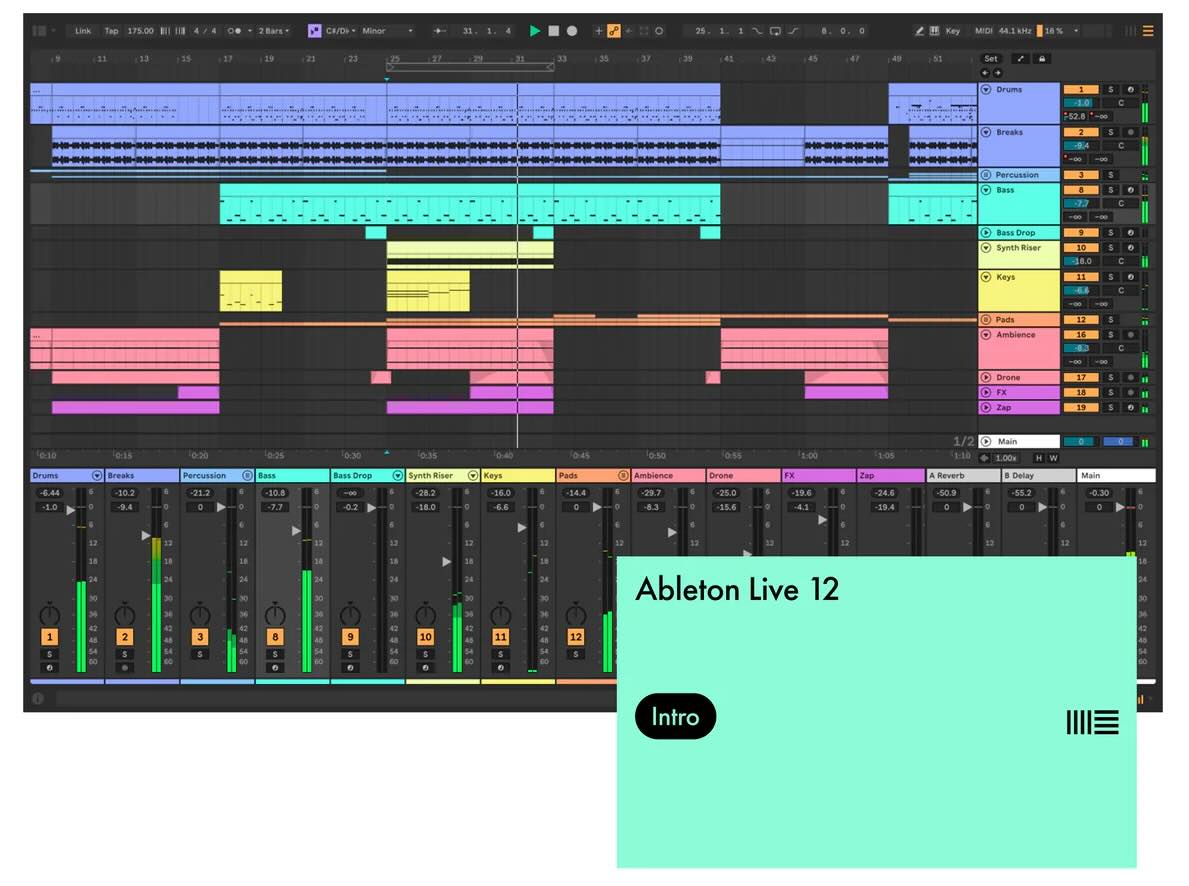Solo the Bass track in arrangement
Screen dimensions: 1189x886
(x=1111, y=190)
